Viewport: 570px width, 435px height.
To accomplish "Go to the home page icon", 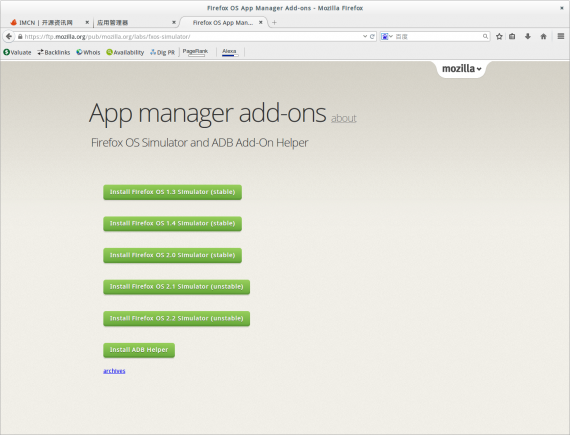I will pyautogui.click(x=543, y=36).
